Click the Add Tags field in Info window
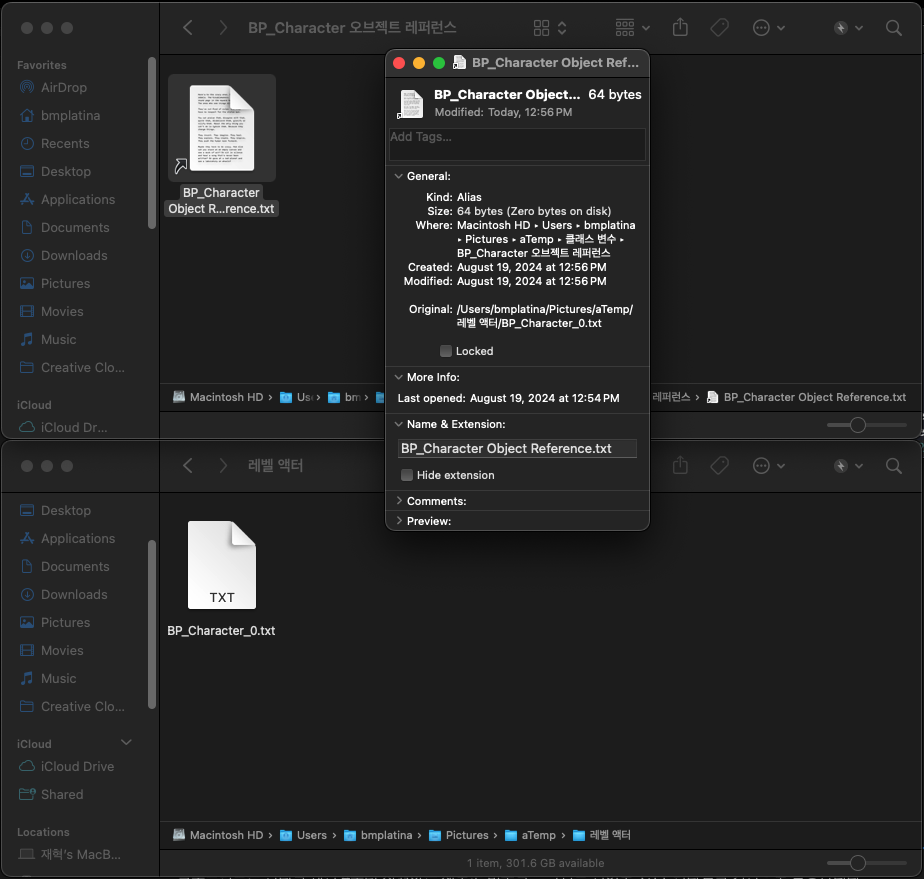 (x=517, y=144)
